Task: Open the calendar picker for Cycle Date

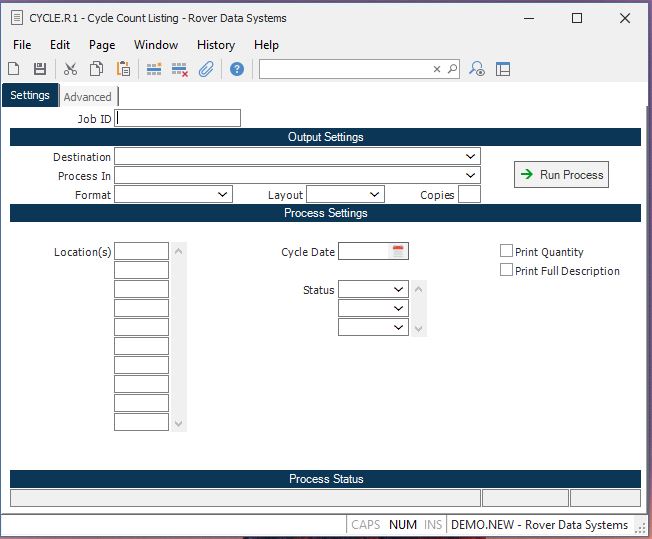Action: click(398, 252)
